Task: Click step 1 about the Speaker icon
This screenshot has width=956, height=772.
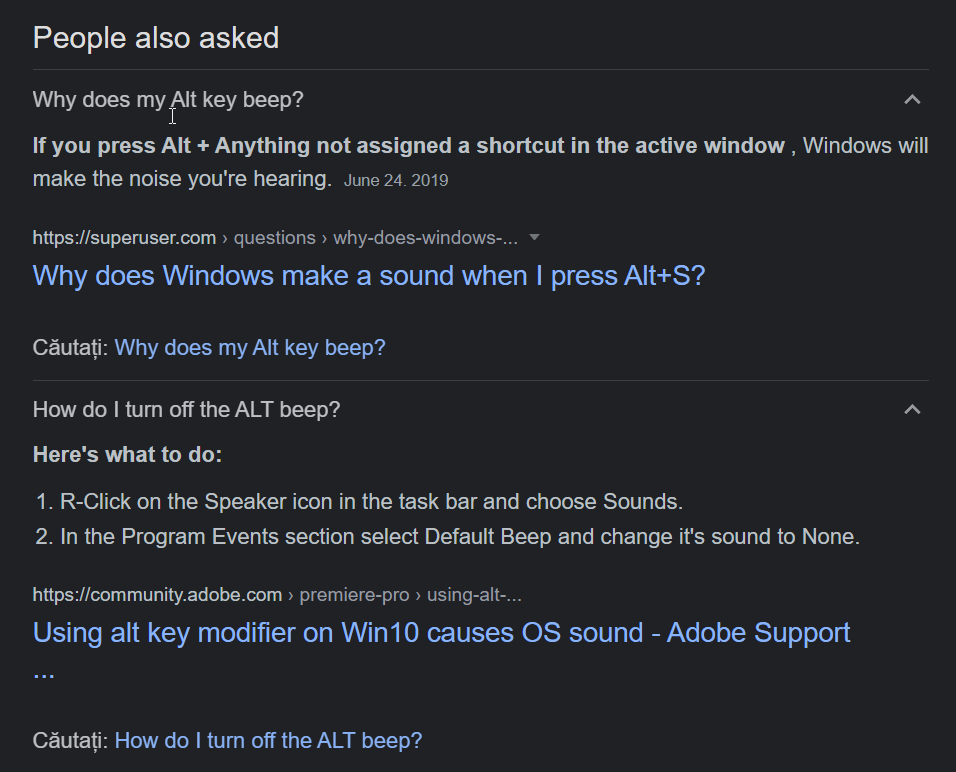Action: point(371,501)
